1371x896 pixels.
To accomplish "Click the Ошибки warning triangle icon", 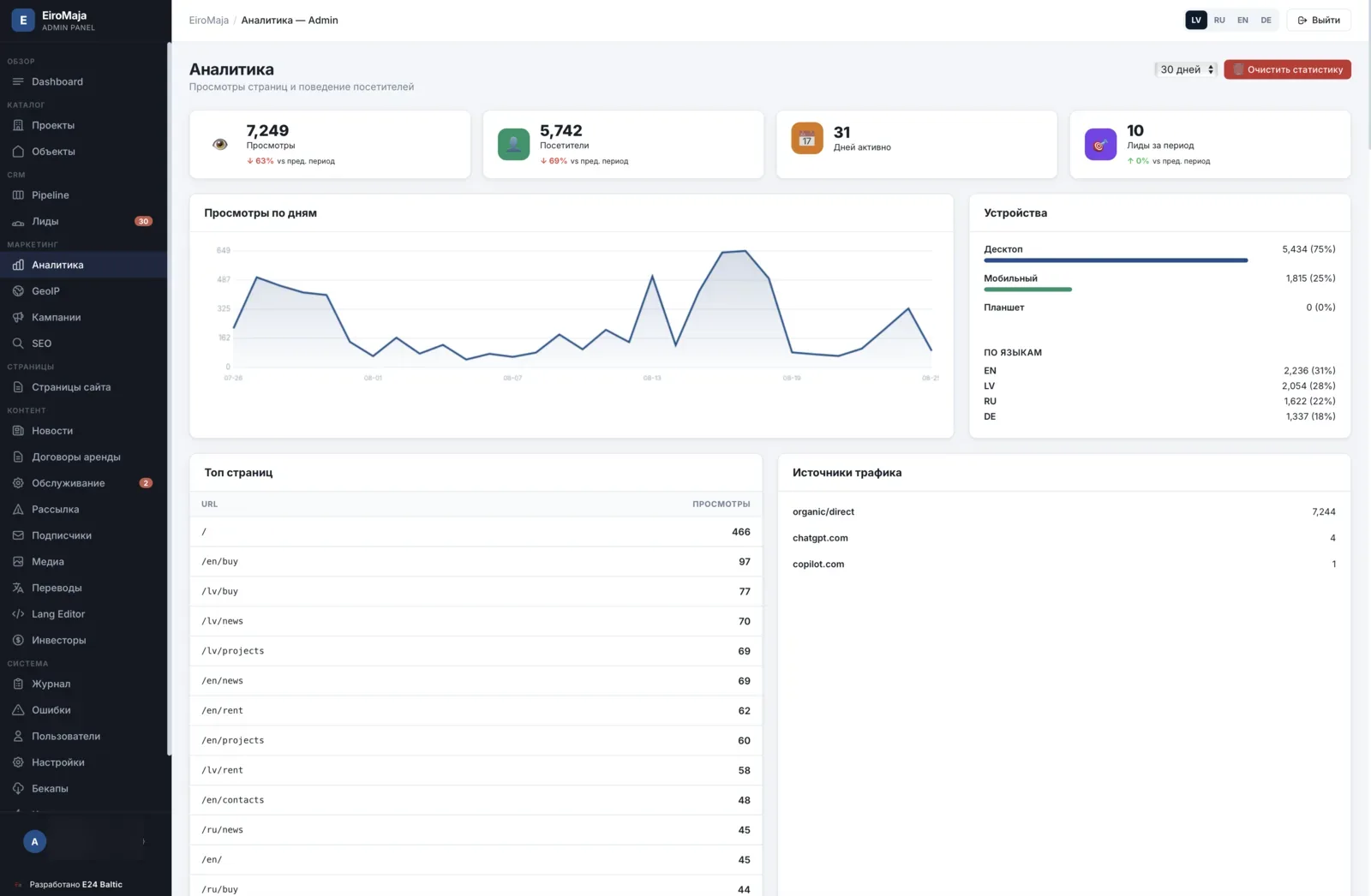I will (x=18, y=710).
